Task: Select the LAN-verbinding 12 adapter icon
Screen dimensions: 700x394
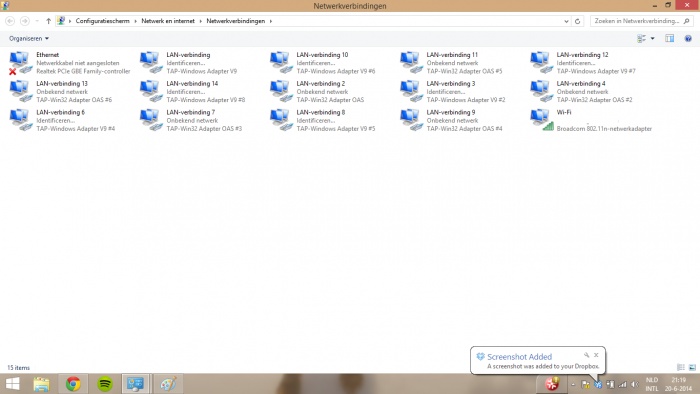Action: (542, 62)
